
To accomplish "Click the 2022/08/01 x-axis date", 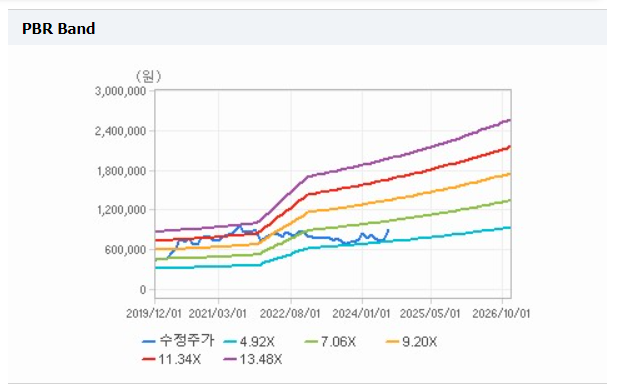I will [x=290, y=314].
